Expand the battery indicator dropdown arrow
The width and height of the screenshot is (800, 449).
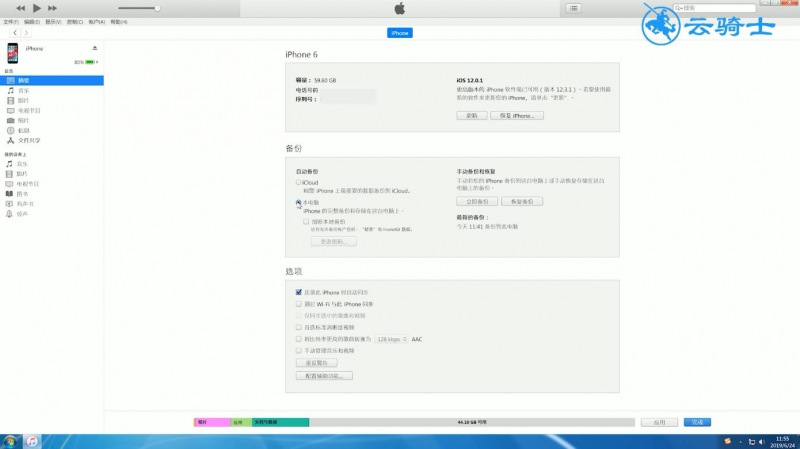point(97,62)
